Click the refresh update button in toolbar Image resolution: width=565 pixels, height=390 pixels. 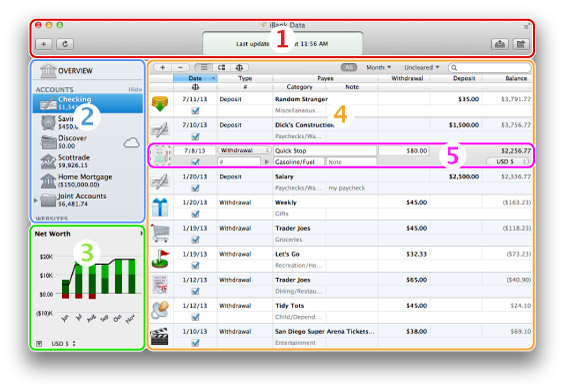(65, 44)
